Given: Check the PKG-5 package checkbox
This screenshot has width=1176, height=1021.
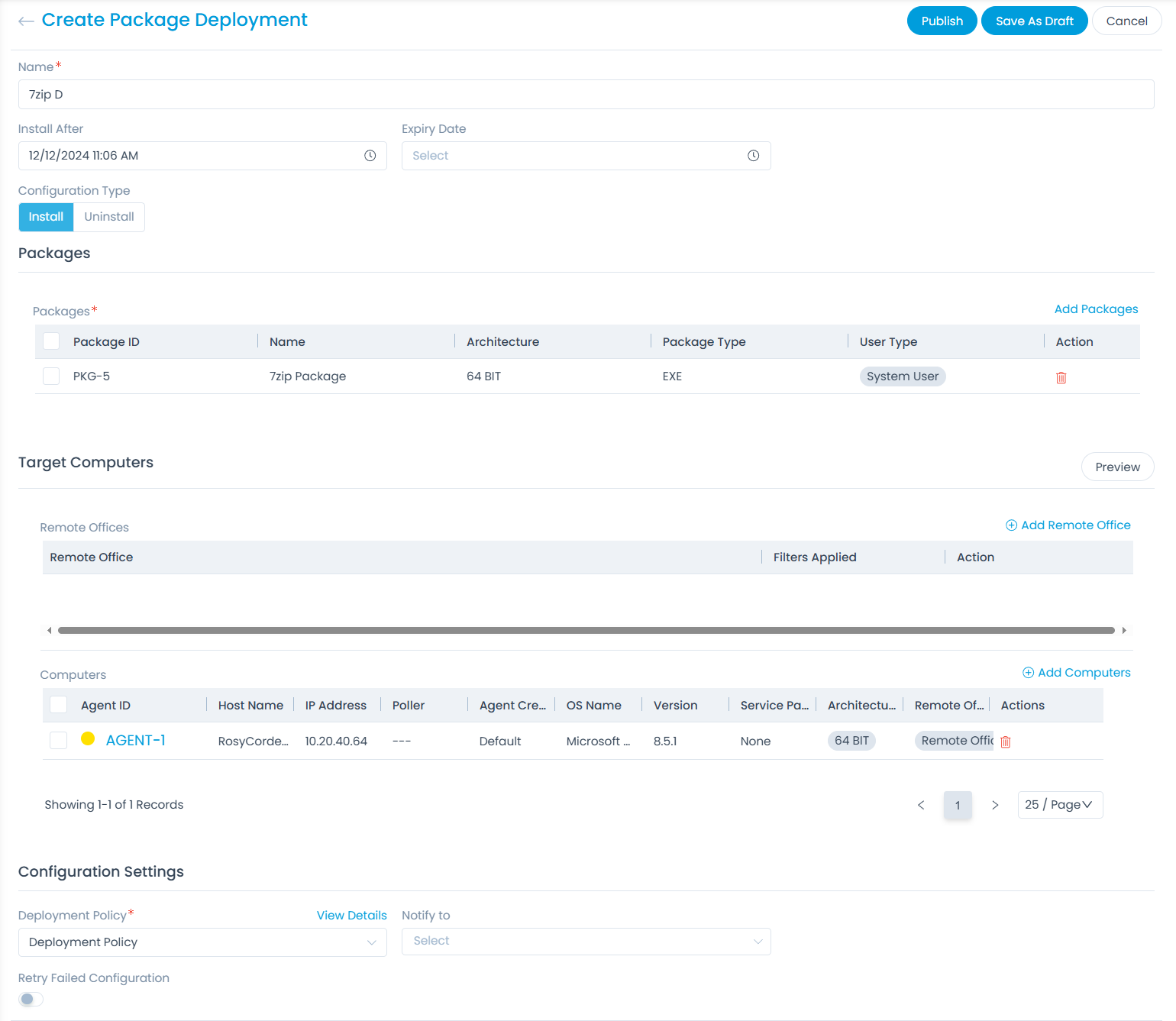Looking at the screenshot, I should (x=51, y=376).
